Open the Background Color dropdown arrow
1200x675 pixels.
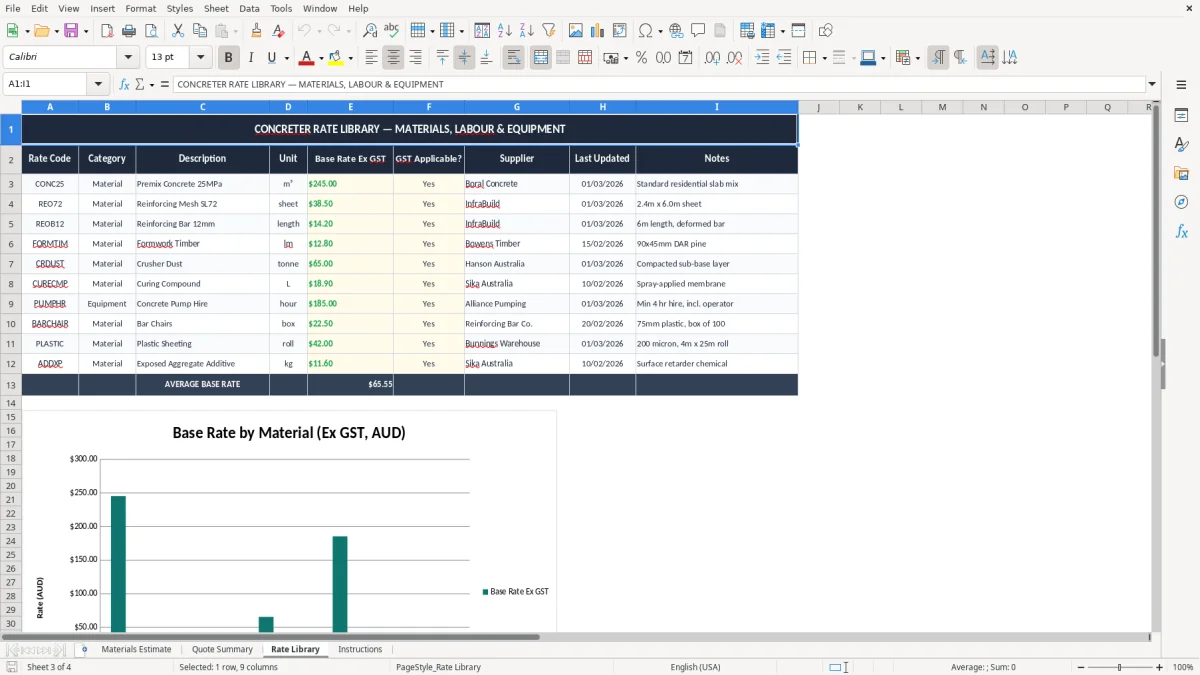click(x=350, y=58)
